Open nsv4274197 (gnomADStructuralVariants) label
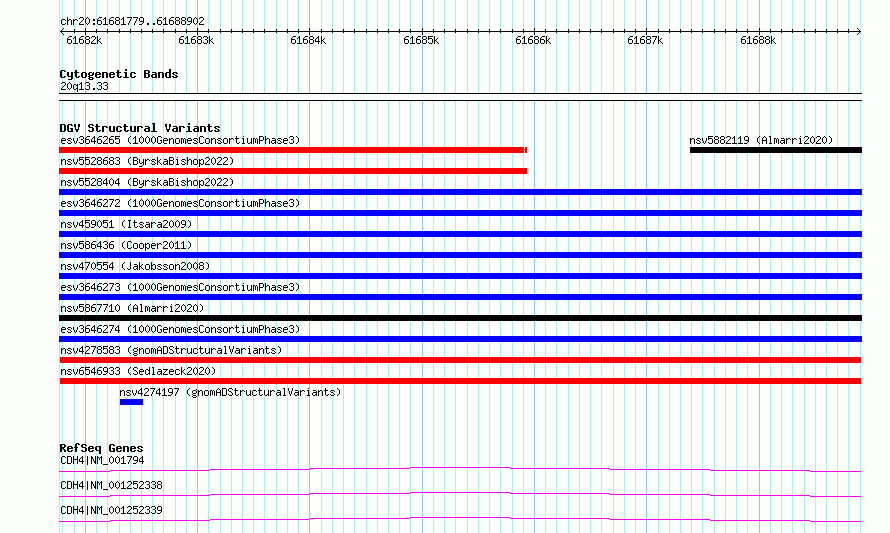This screenshot has height=533, width=890. (x=230, y=392)
